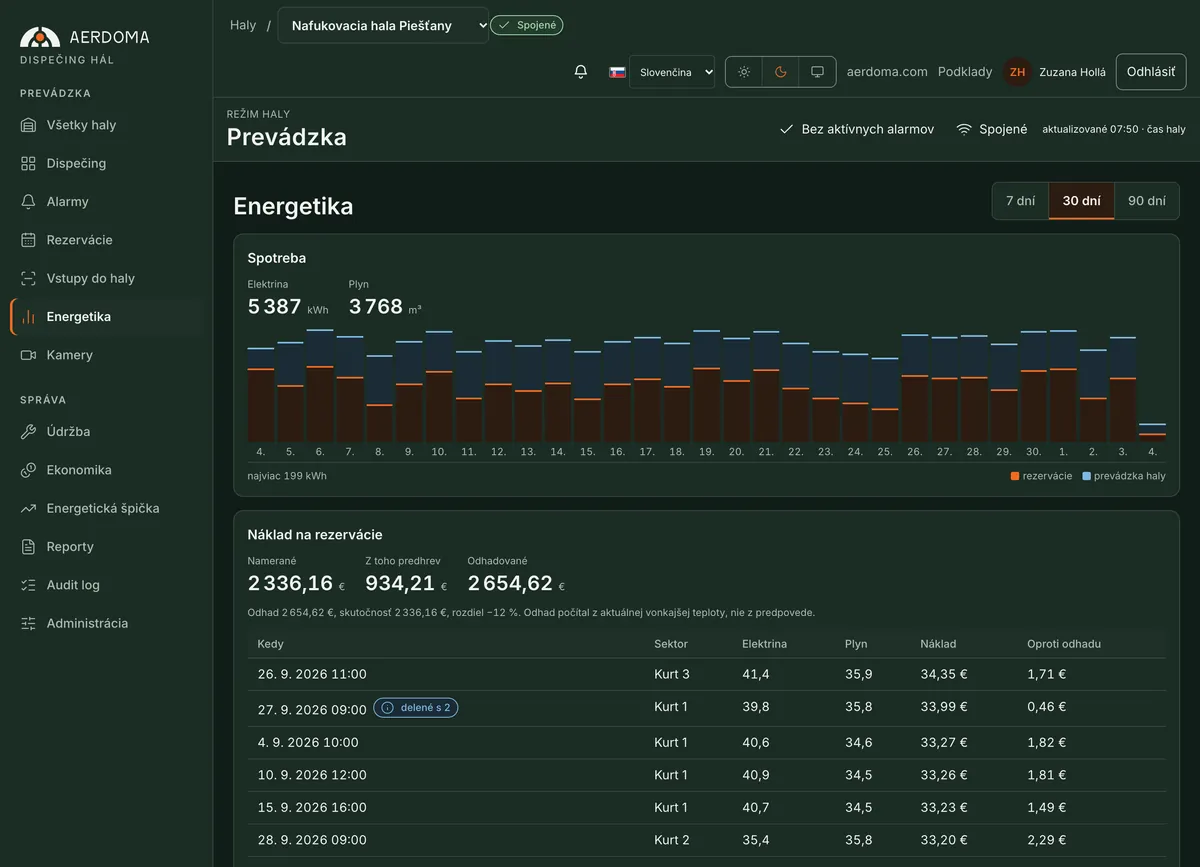Click the Alarmy bell icon in sidebar

click(x=28, y=202)
